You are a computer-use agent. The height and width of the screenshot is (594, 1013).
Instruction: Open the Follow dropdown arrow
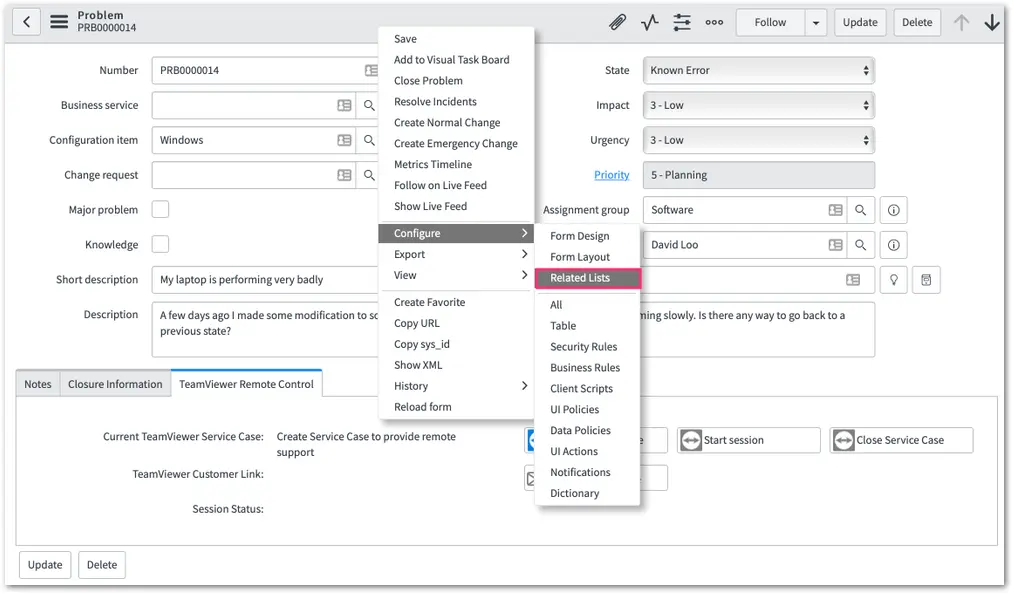[816, 23]
